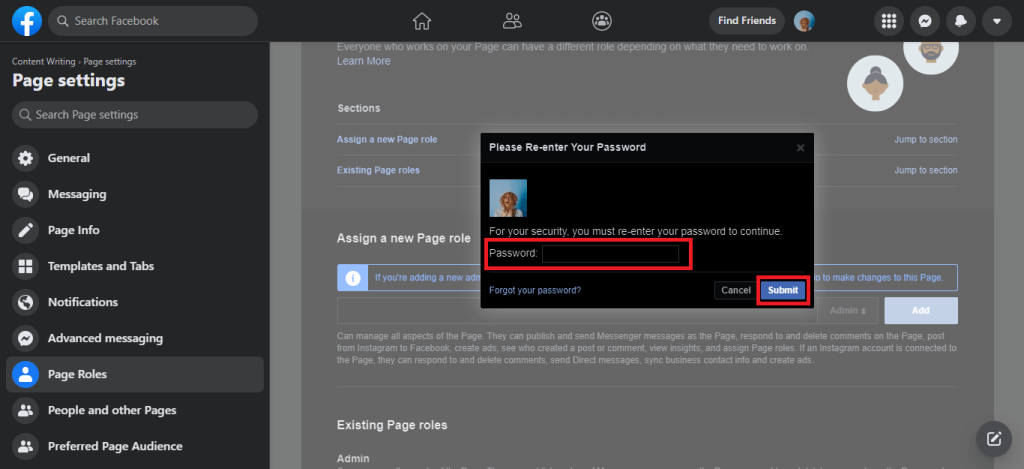Open Advanced messaging in sidebar

pyautogui.click(x=135, y=338)
